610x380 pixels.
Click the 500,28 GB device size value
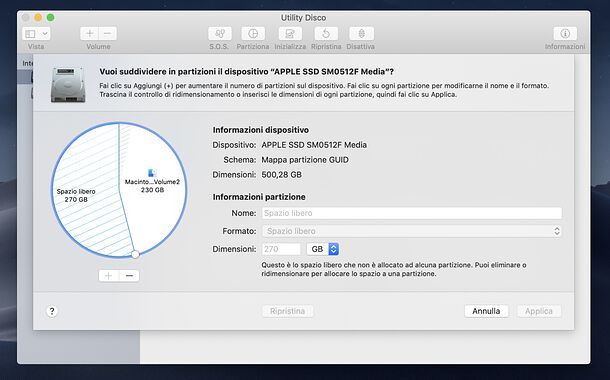282,175
